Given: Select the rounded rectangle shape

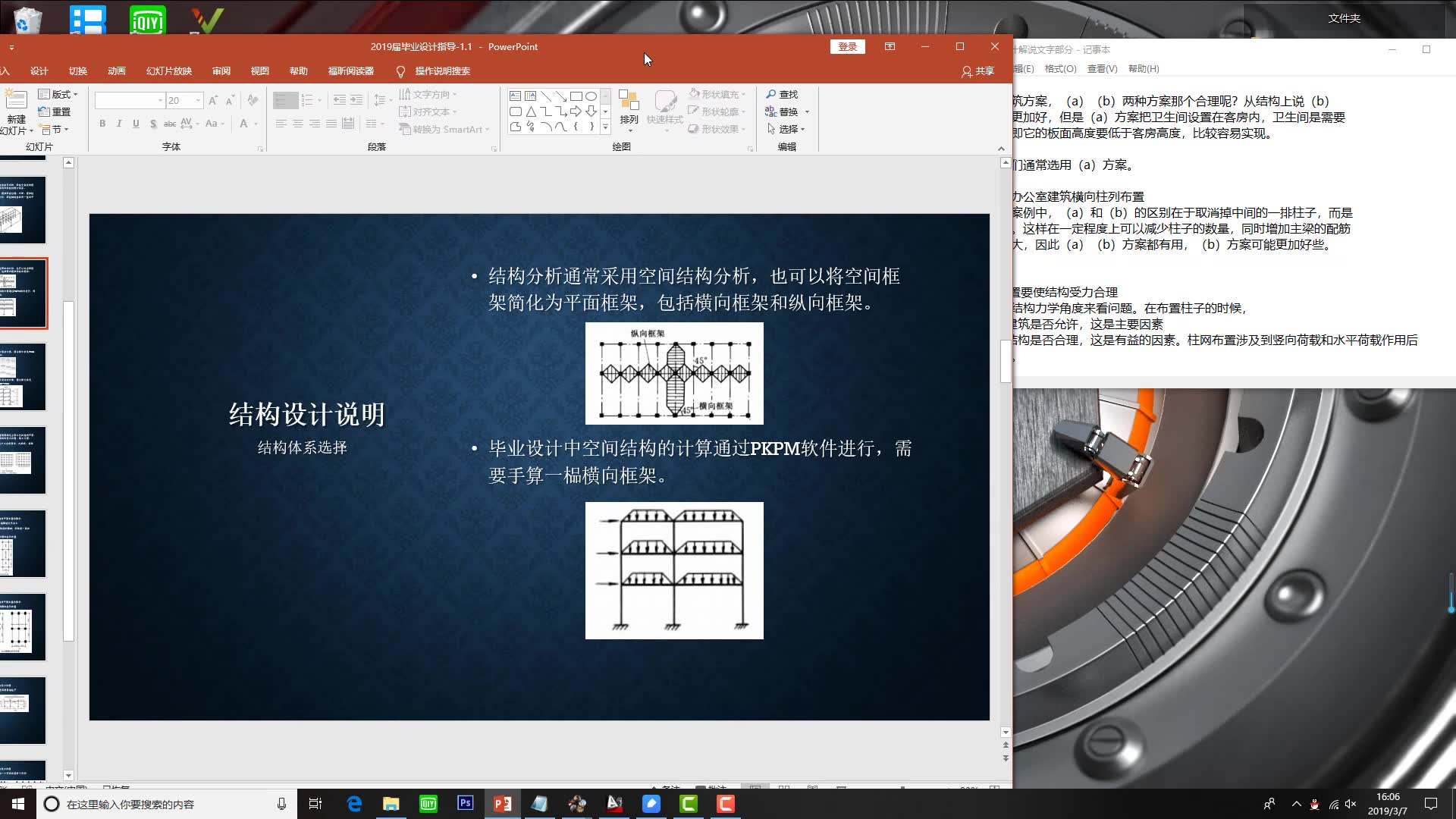Looking at the screenshot, I should (516, 111).
